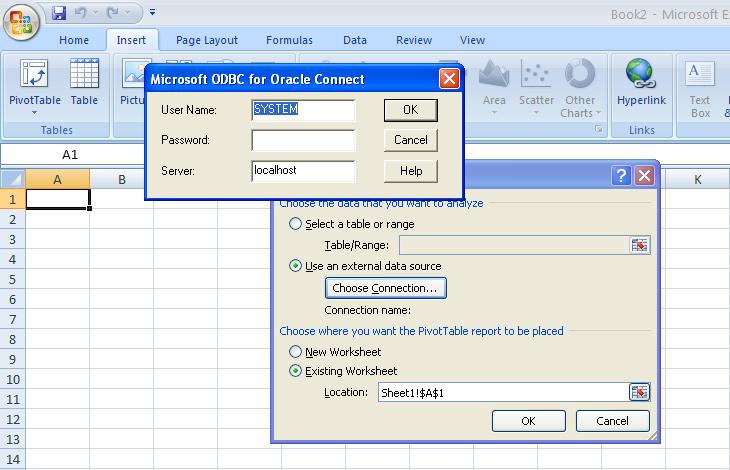
Task: Select 'Use an external data source' option
Action: click(x=295, y=266)
